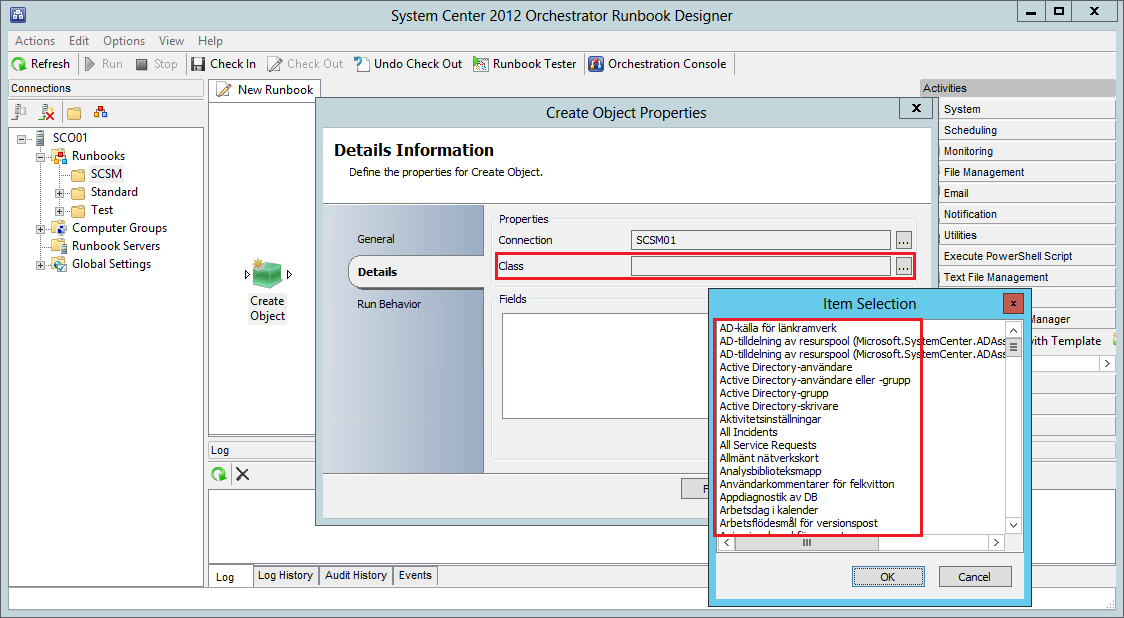Select 'Active Directory-grupp' in the list
Viewport: 1124px width, 618px height.
[x=774, y=393]
